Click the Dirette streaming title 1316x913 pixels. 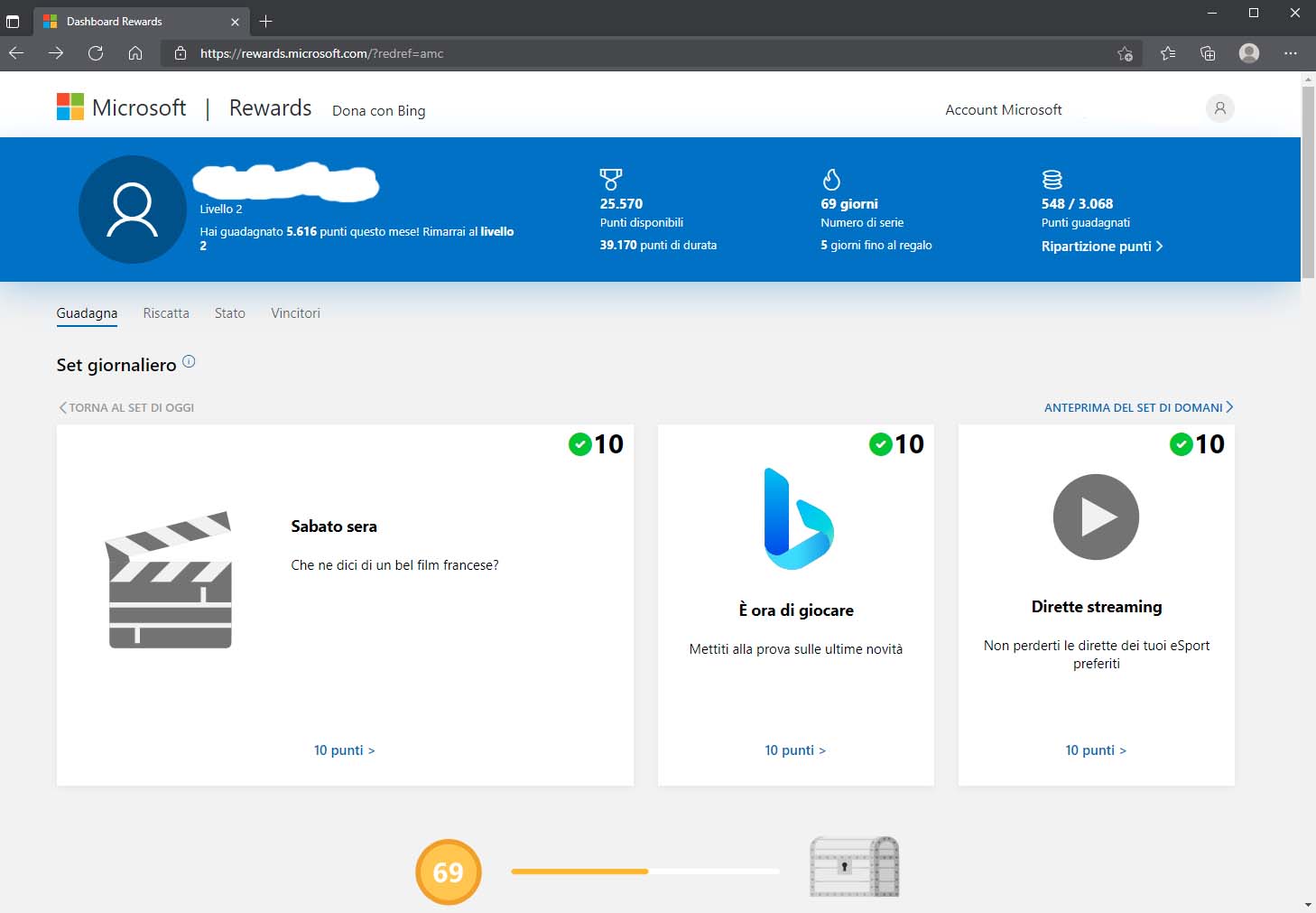1097,607
